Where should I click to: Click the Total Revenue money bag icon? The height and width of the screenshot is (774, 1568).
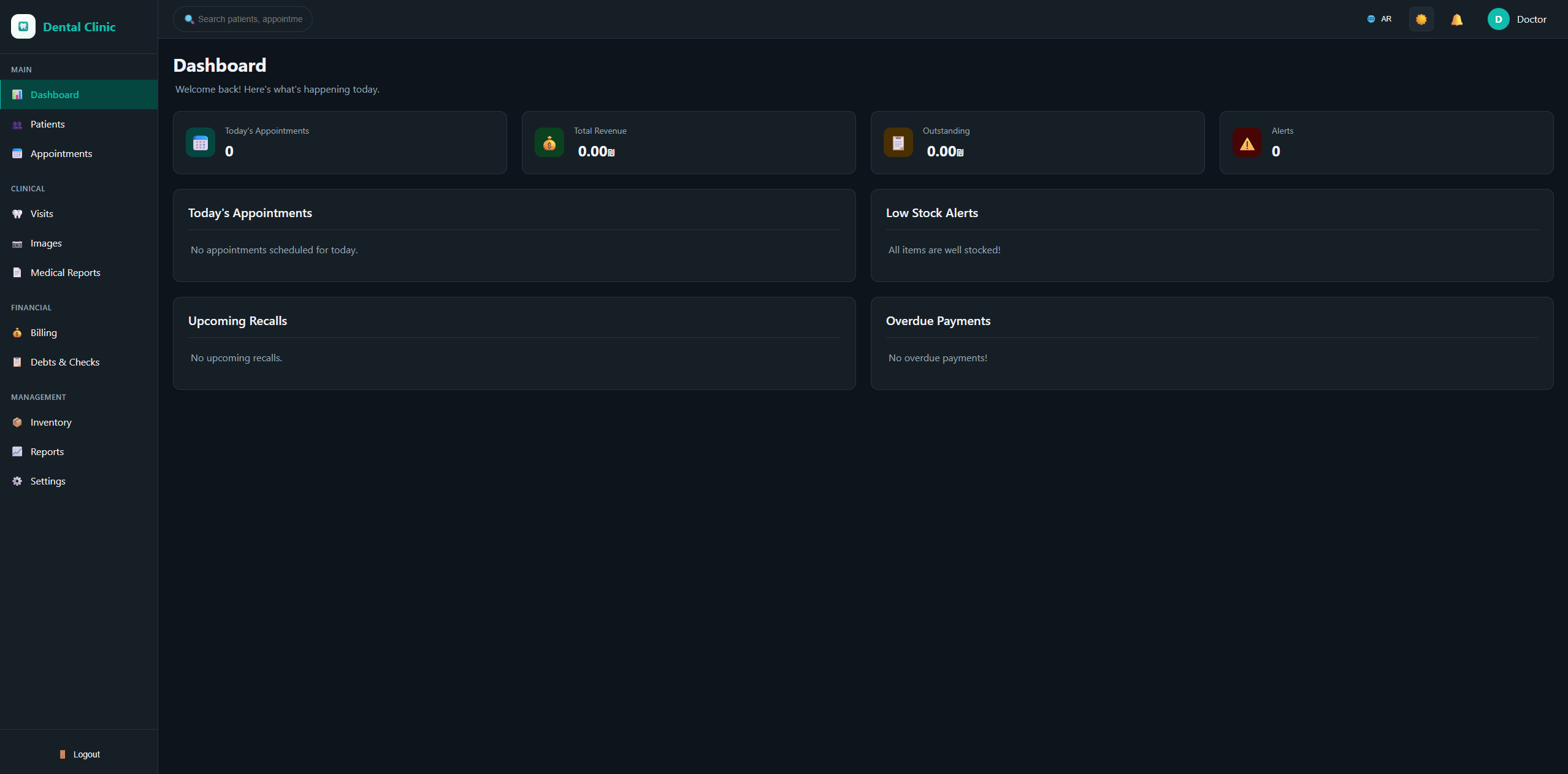click(549, 143)
